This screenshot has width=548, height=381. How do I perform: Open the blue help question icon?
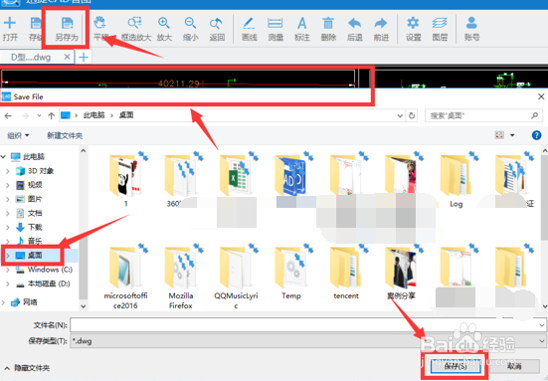pos(536,135)
